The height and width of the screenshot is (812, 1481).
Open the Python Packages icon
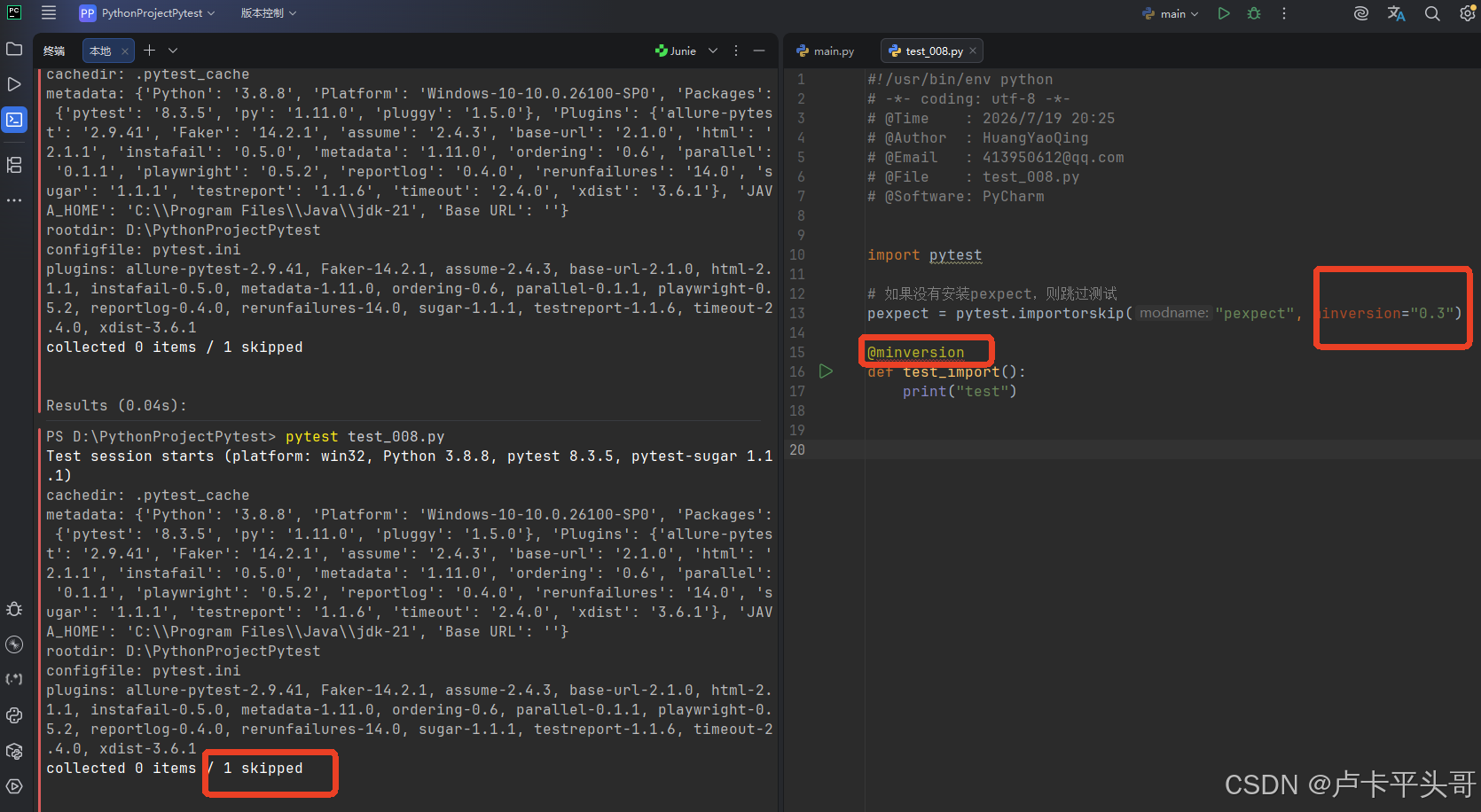pyautogui.click(x=14, y=751)
